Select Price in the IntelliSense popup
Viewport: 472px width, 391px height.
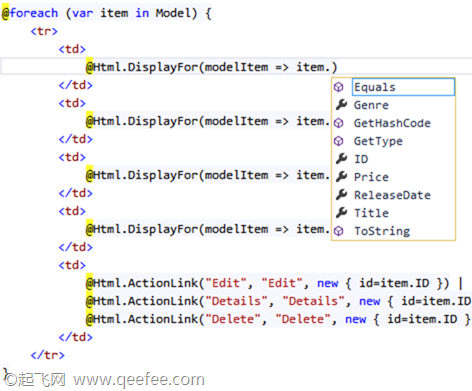pyautogui.click(x=371, y=177)
